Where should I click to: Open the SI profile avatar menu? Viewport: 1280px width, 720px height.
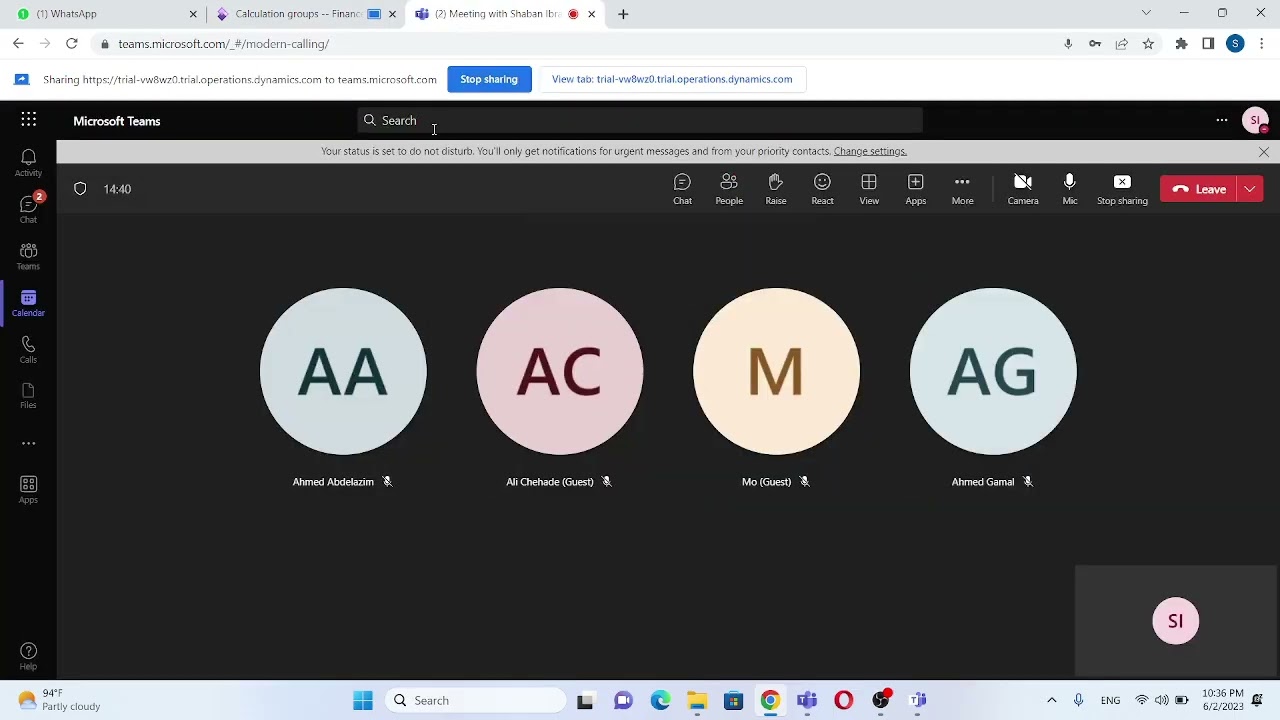coord(1255,120)
